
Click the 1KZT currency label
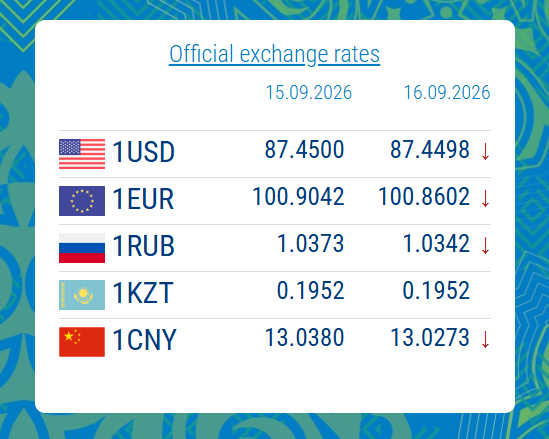143,293
